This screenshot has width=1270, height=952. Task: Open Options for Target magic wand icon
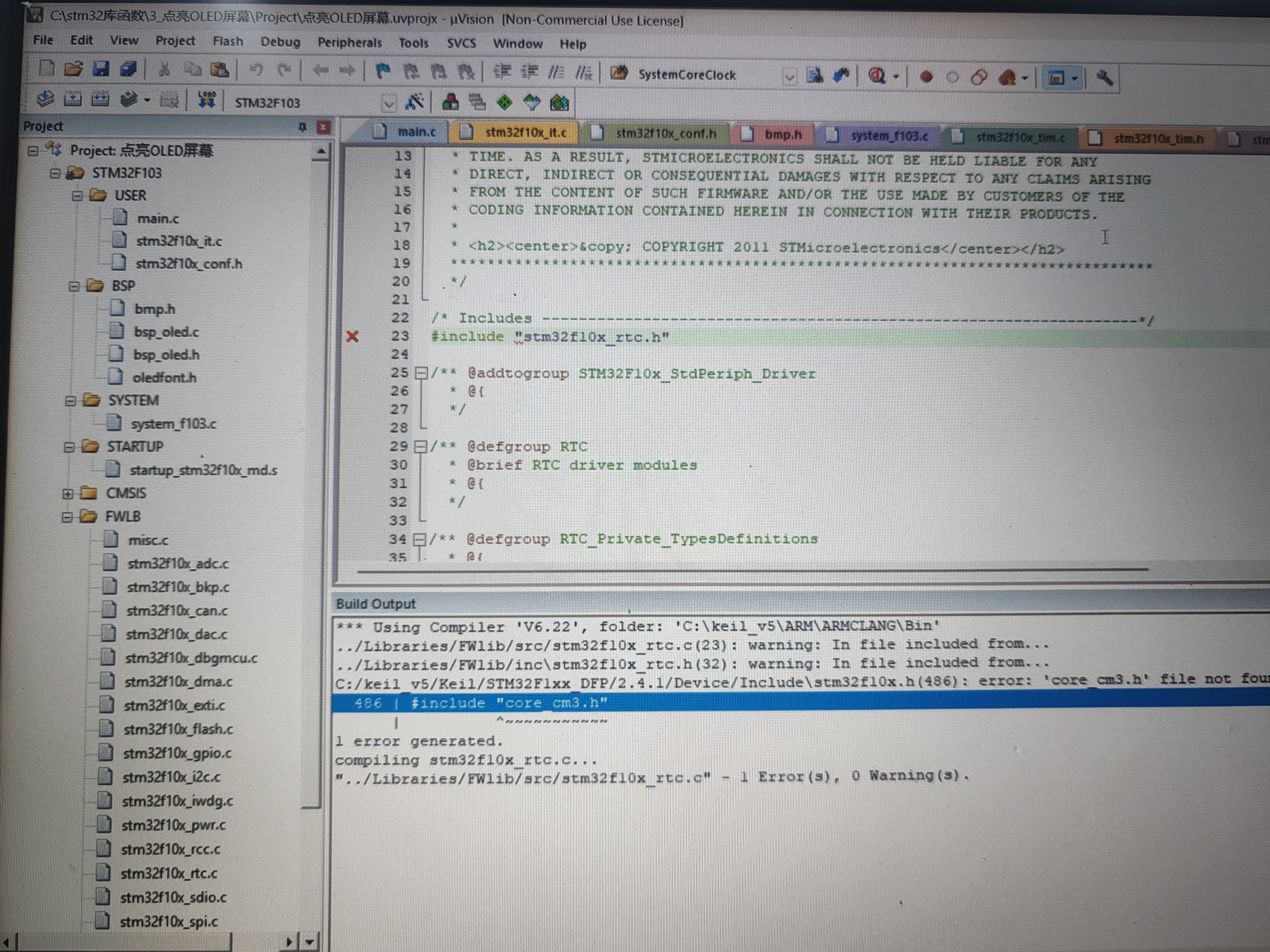[x=414, y=102]
